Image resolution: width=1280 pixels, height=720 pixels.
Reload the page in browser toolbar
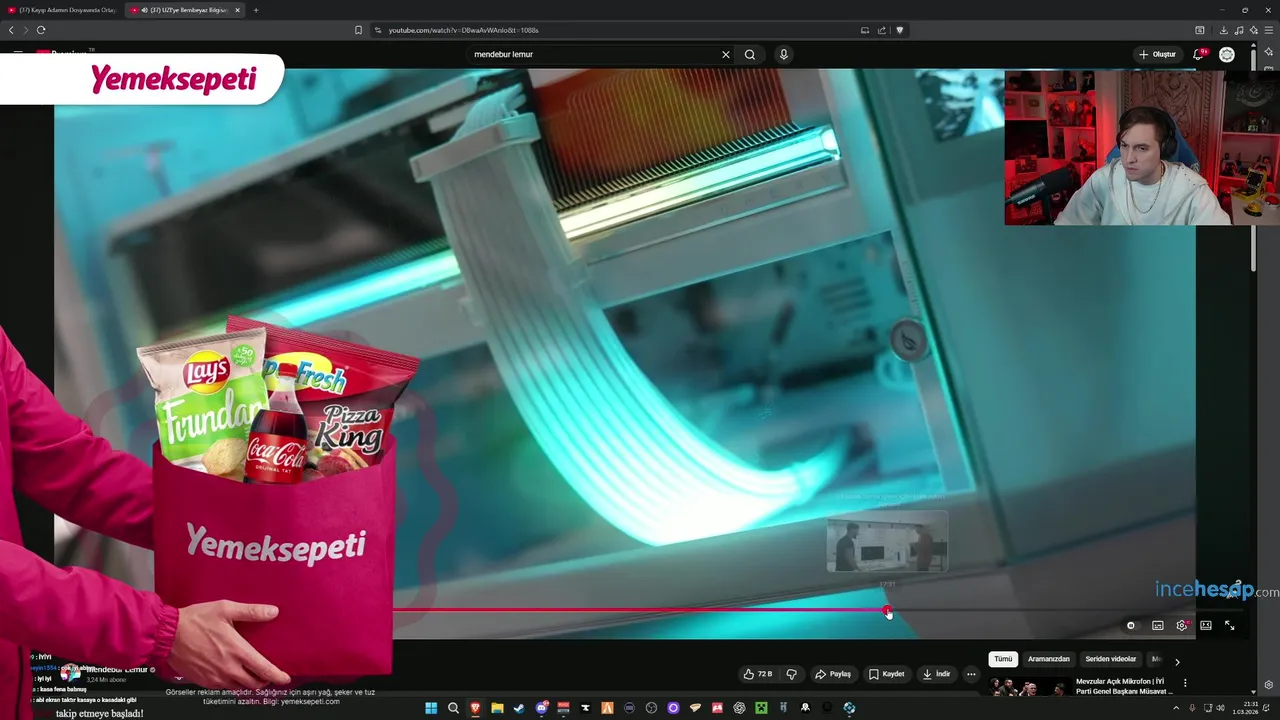coord(41,30)
